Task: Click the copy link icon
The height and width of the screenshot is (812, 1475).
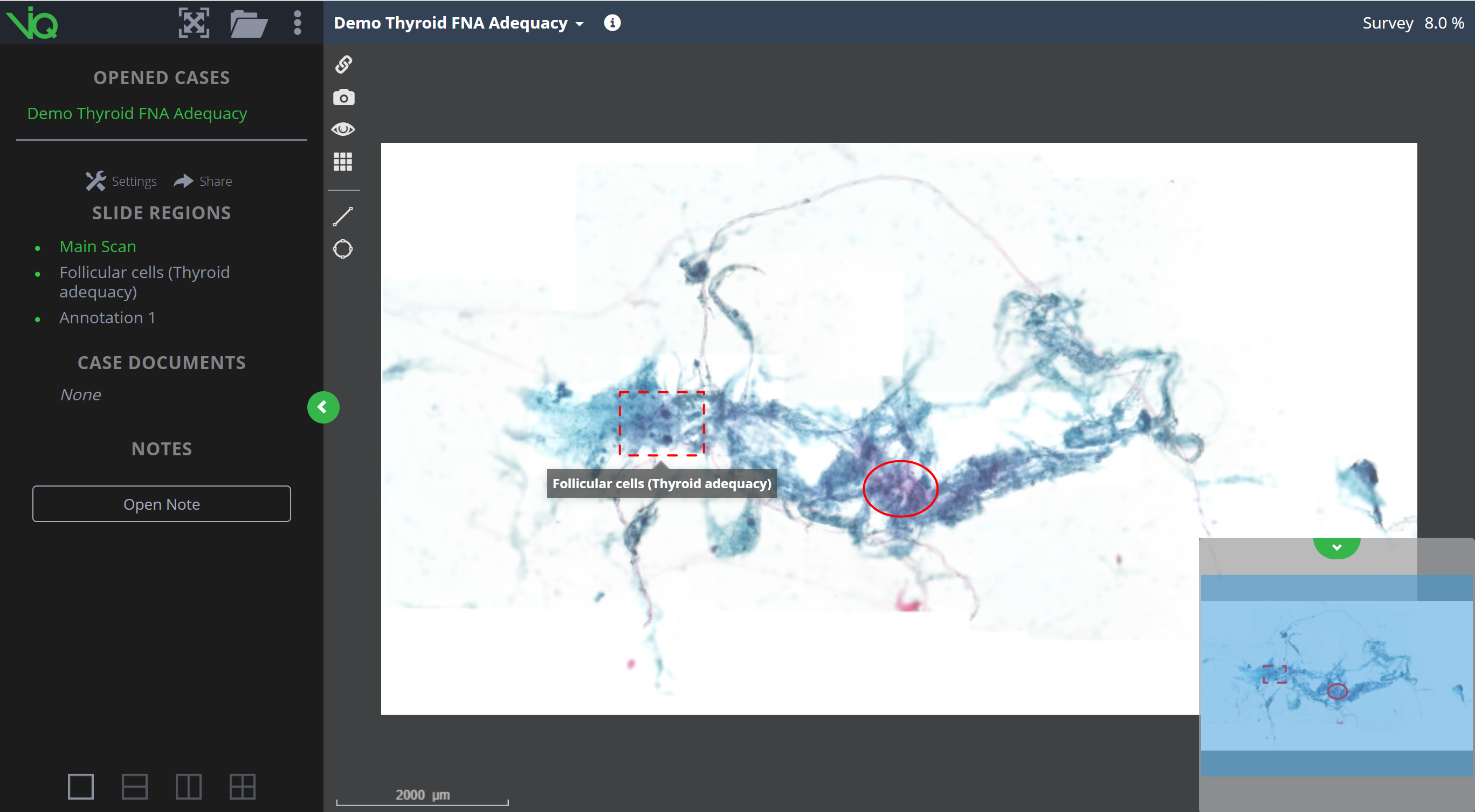Action: click(343, 65)
